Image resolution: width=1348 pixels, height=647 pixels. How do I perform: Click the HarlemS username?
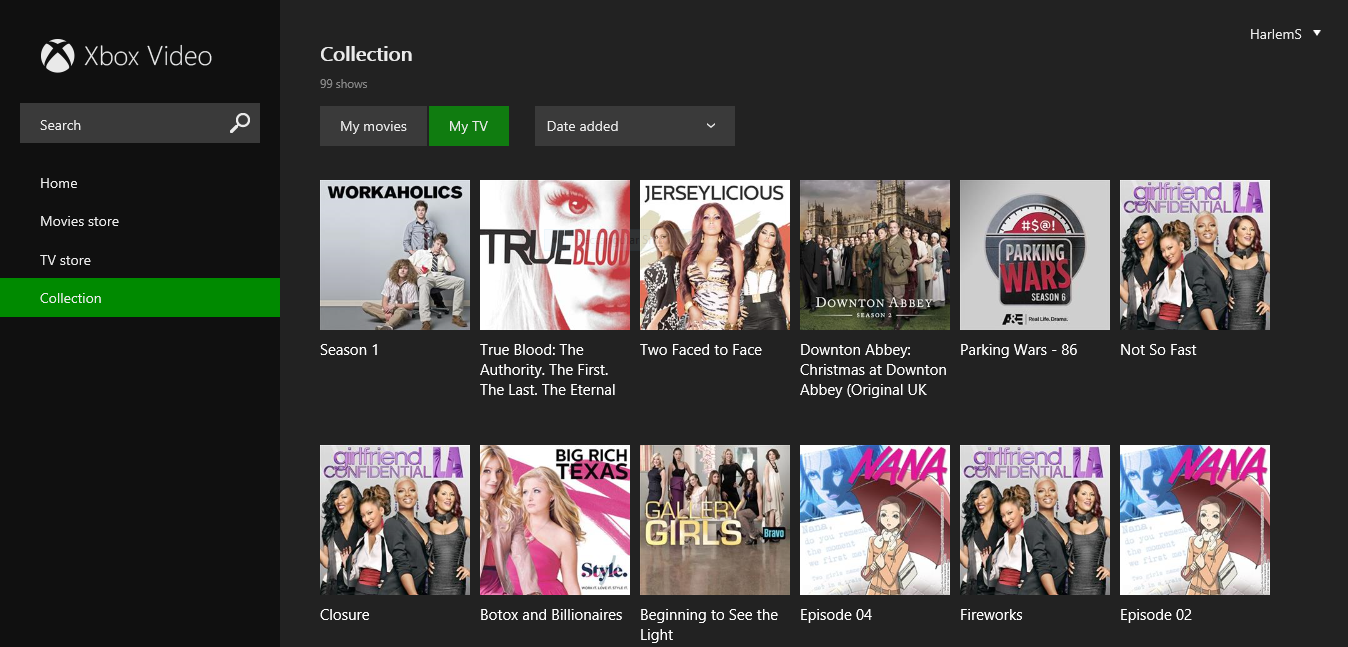tap(1276, 34)
